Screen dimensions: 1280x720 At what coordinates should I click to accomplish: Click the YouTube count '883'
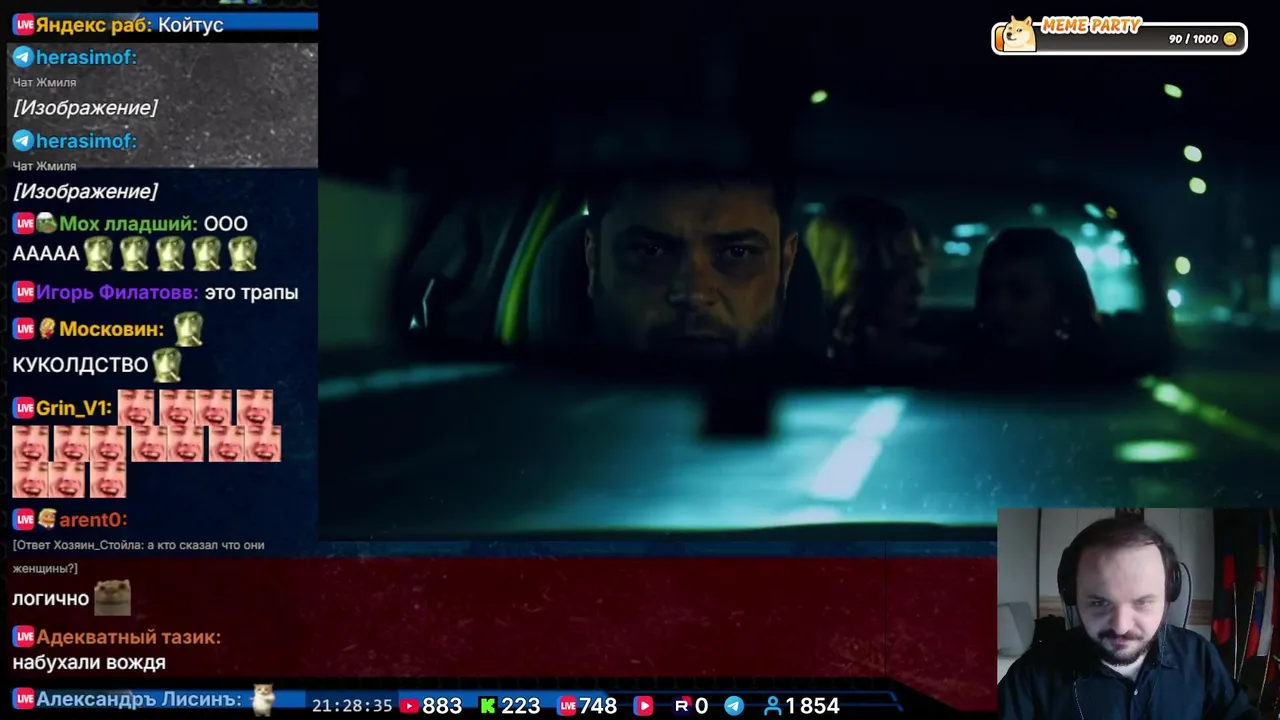tap(442, 706)
